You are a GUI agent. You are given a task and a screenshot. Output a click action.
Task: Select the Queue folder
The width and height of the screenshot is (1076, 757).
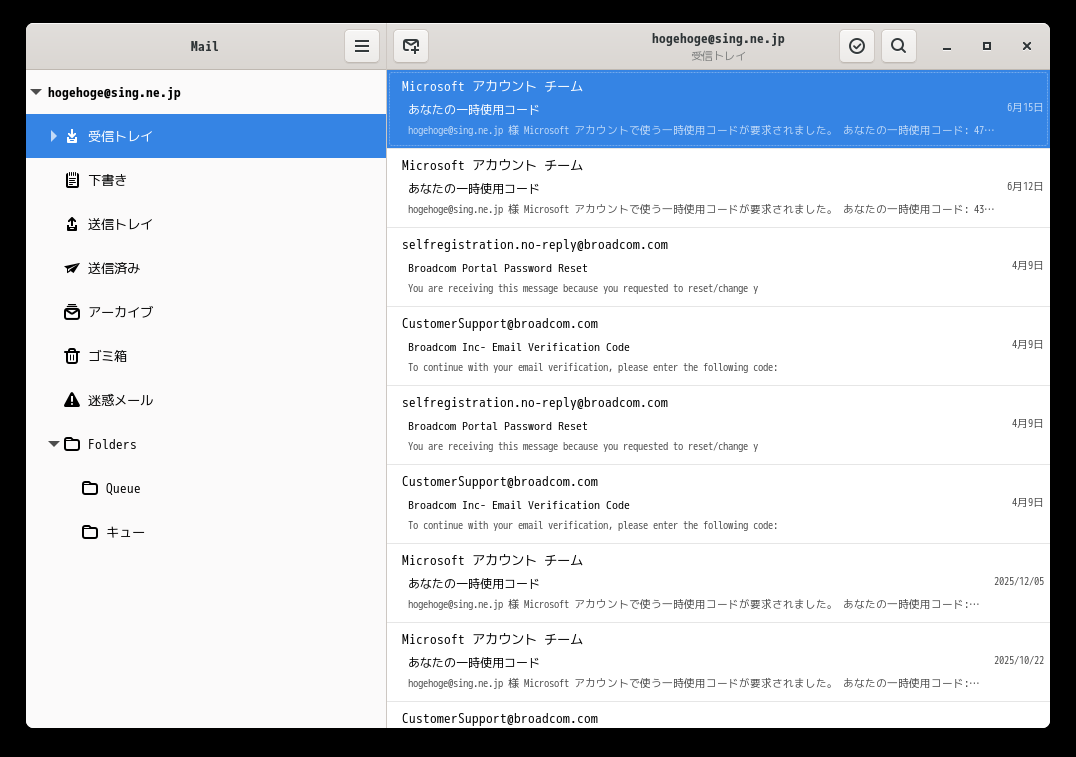click(206, 488)
